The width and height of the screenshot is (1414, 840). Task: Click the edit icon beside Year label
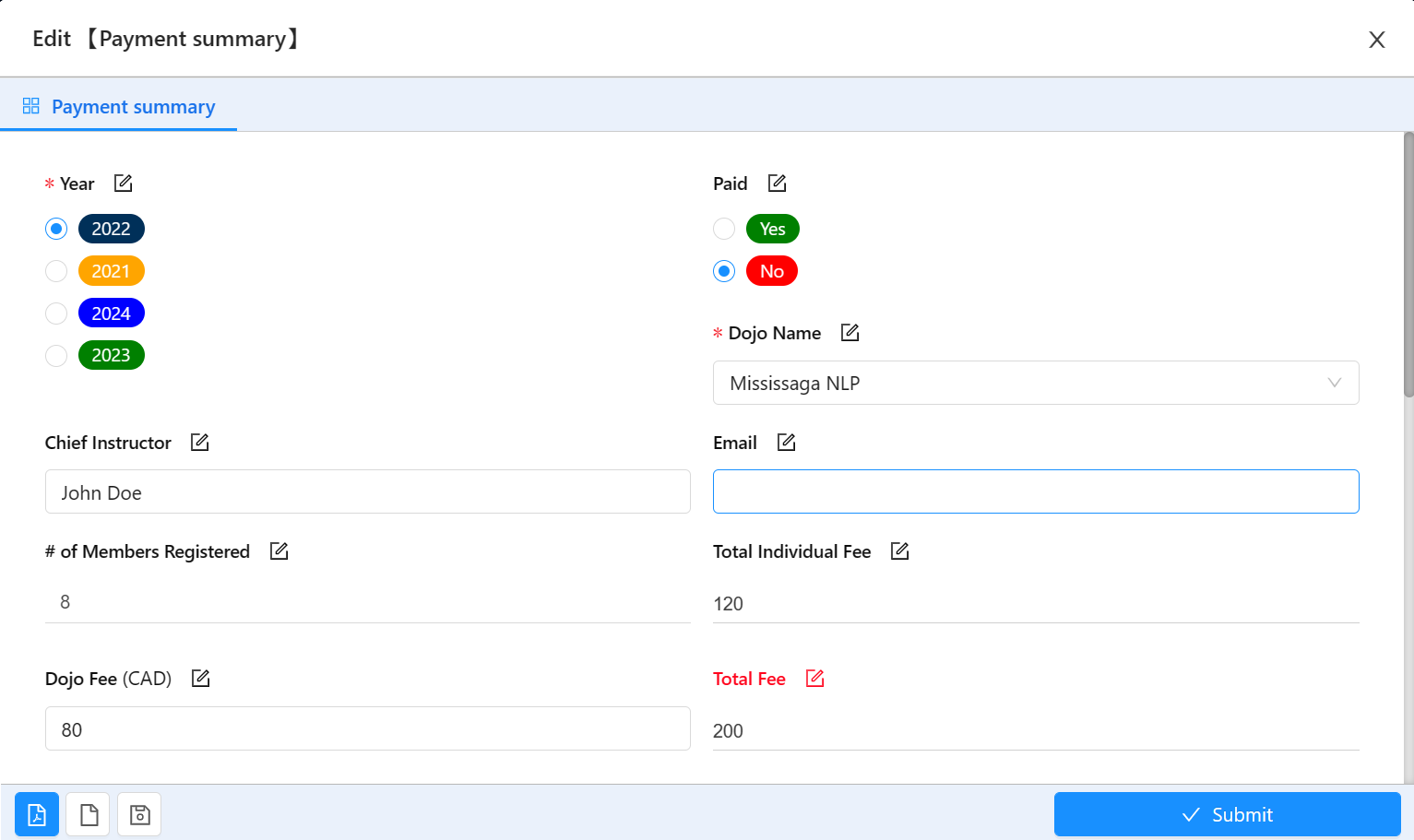click(x=124, y=183)
